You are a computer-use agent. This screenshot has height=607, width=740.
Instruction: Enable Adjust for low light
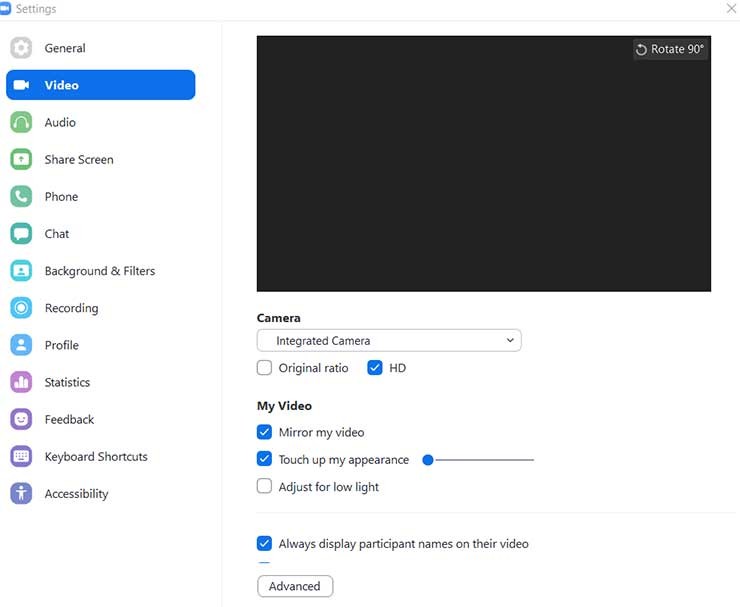265,487
